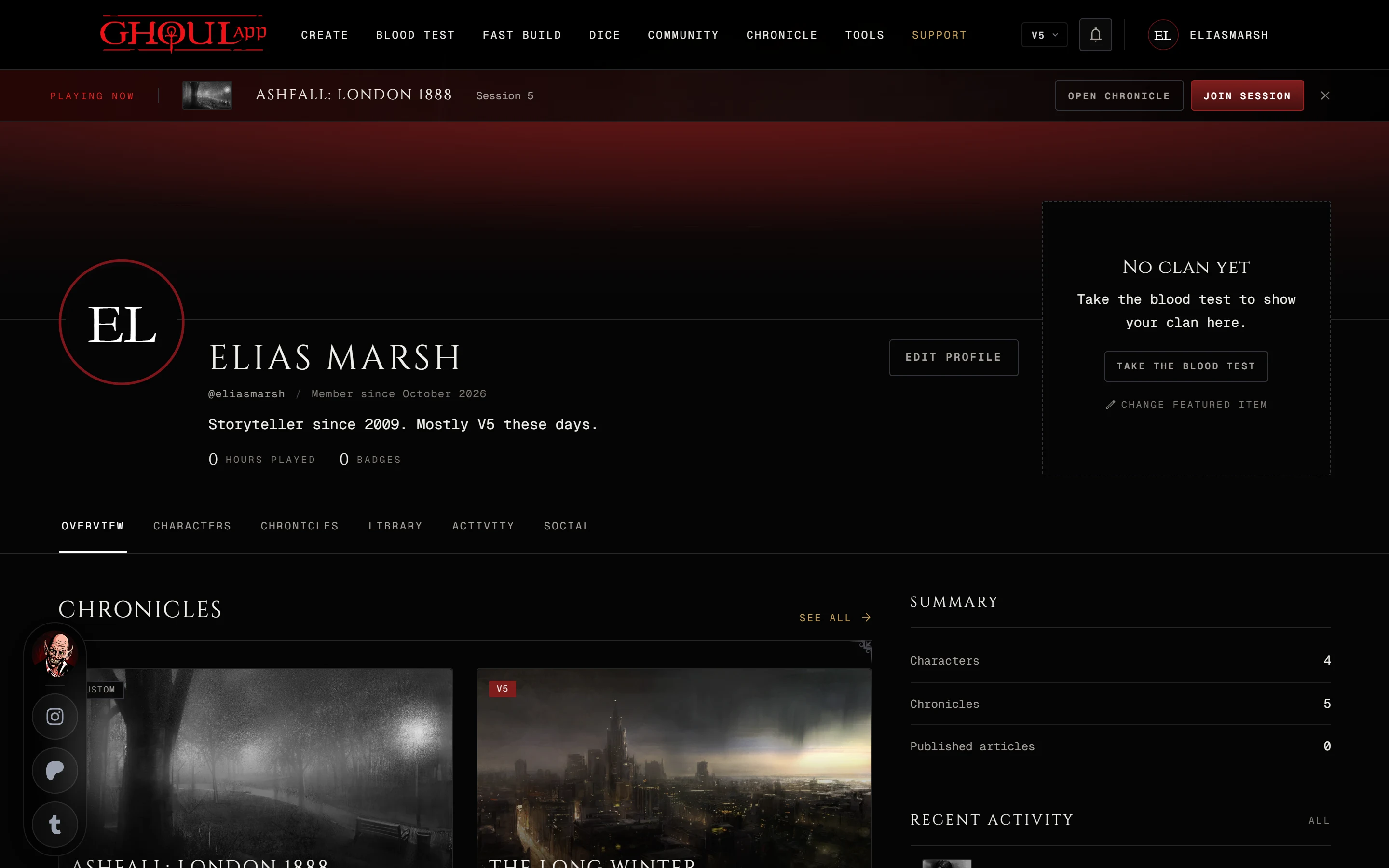Click the Open Chronicle button
The width and height of the screenshot is (1389, 868).
1118,95
